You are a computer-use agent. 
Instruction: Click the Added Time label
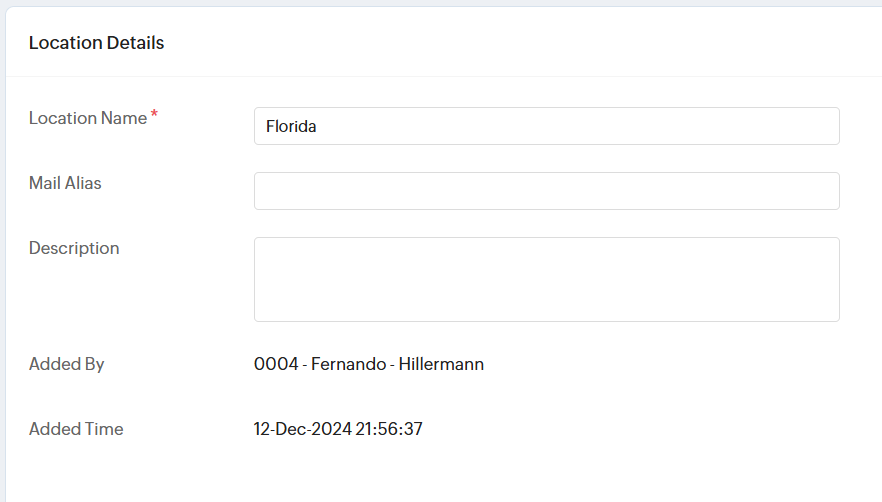pos(76,429)
